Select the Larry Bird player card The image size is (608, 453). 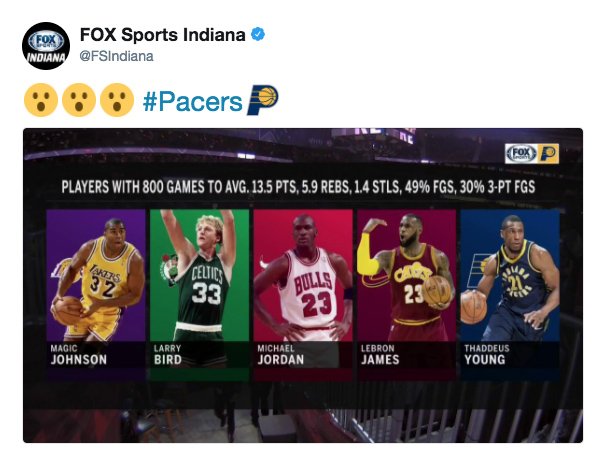pyautogui.click(x=199, y=290)
